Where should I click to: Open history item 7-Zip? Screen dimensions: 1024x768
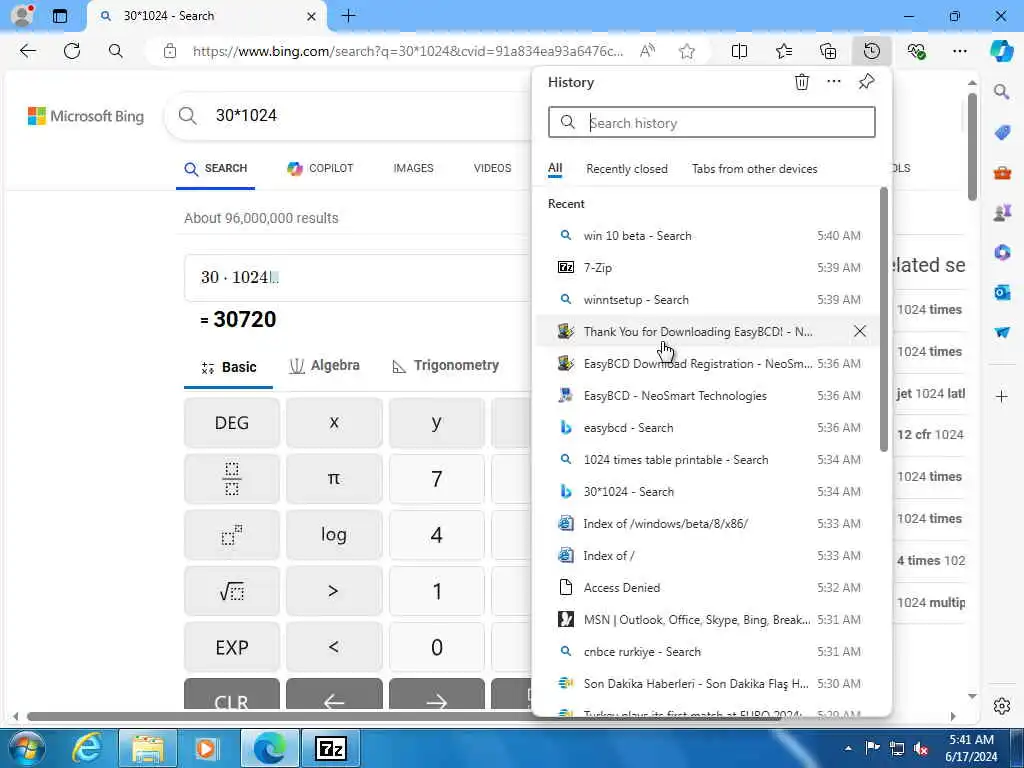pos(709,268)
